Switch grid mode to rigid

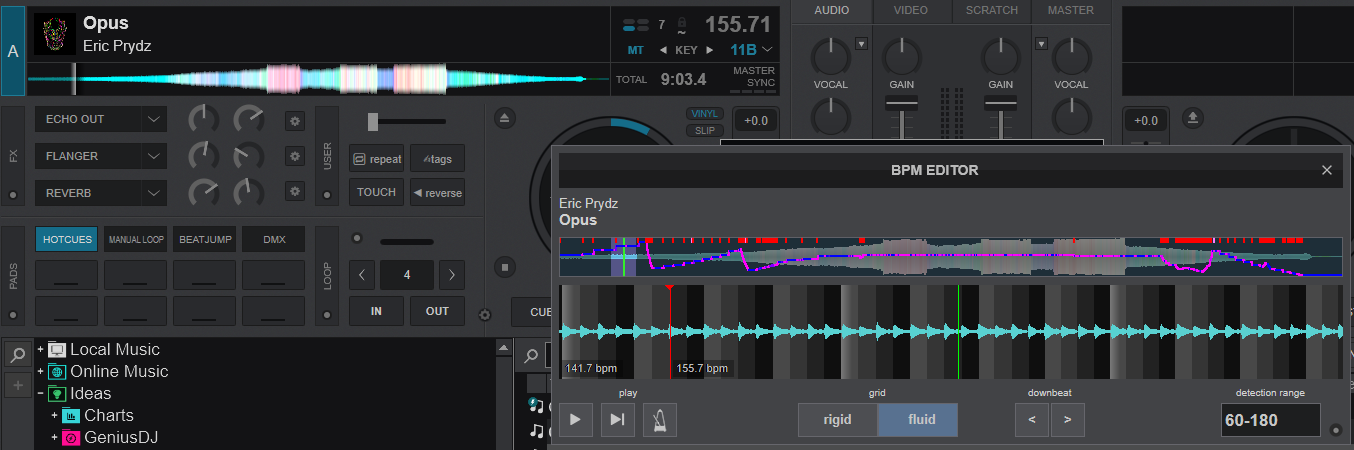(837, 420)
